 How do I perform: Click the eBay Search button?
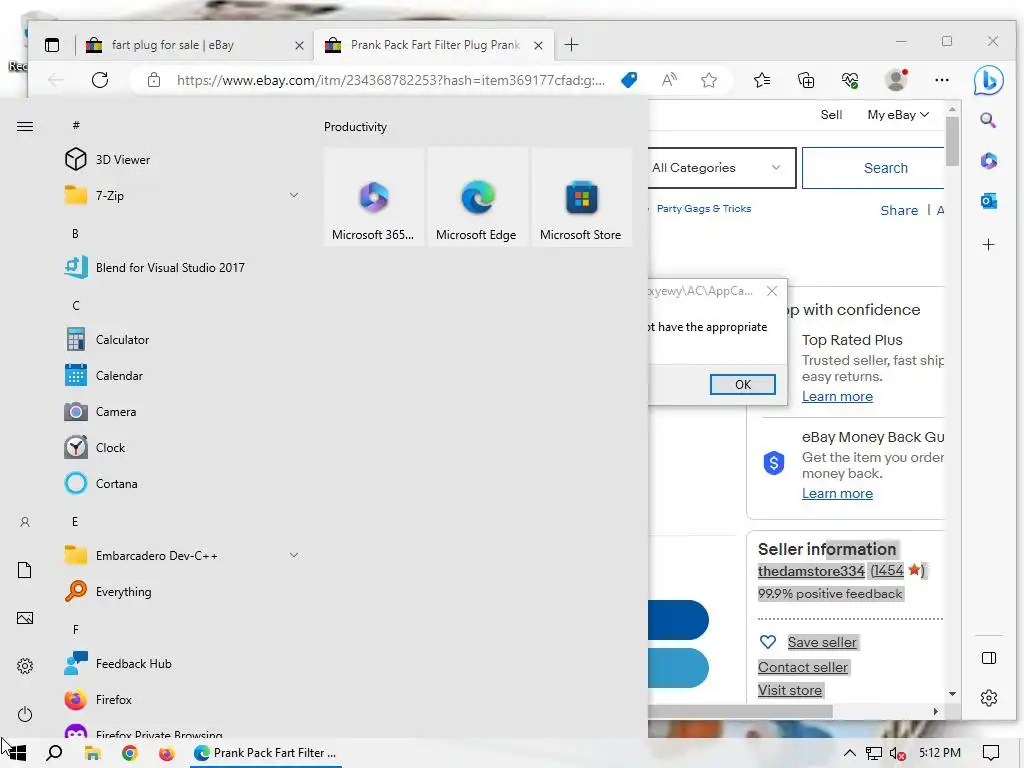(873, 168)
